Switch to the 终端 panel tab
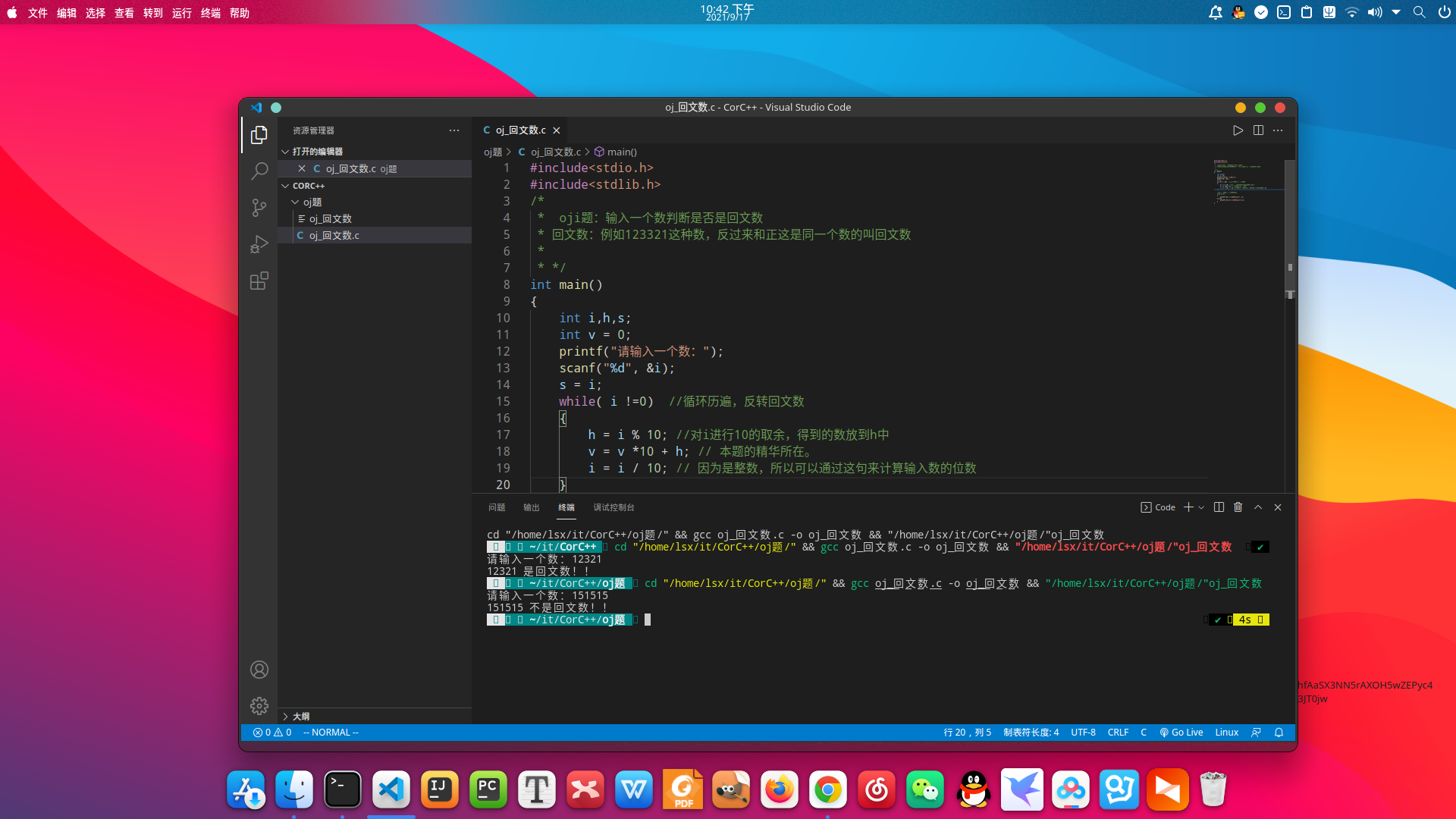This screenshot has width=1456, height=819. point(566,507)
